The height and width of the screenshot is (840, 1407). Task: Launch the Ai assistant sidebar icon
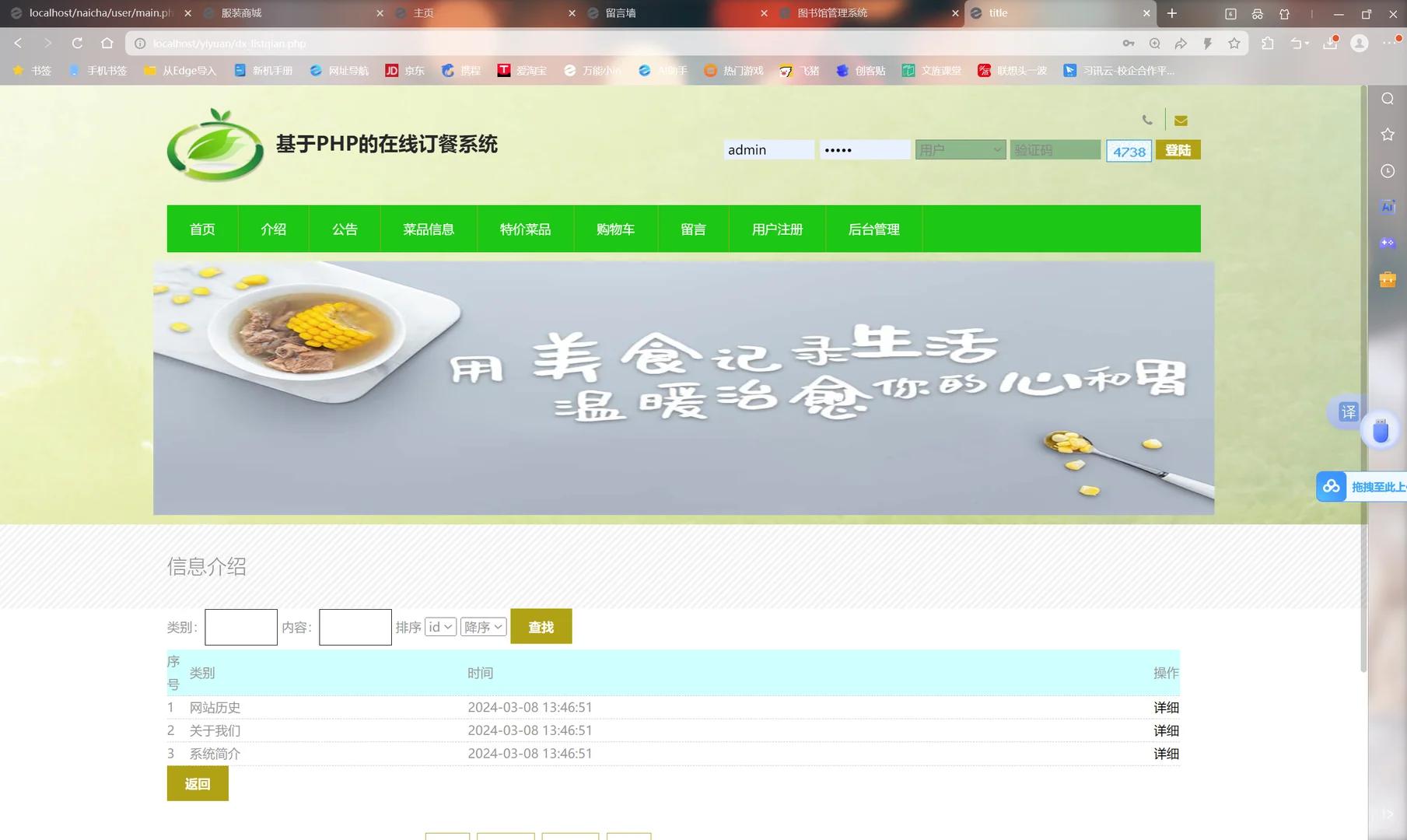tap(1387, 206)
